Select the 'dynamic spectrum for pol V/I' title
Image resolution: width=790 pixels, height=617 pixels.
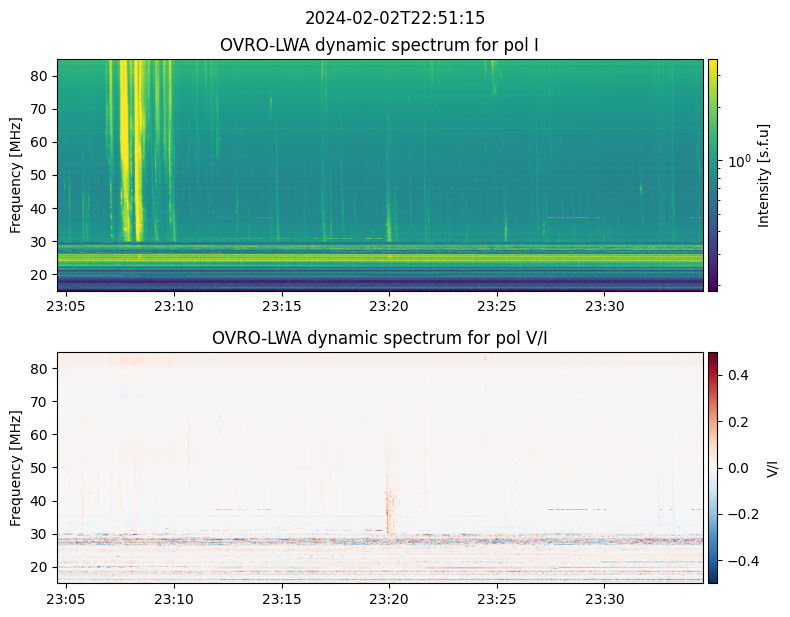[x=380, y=338]
